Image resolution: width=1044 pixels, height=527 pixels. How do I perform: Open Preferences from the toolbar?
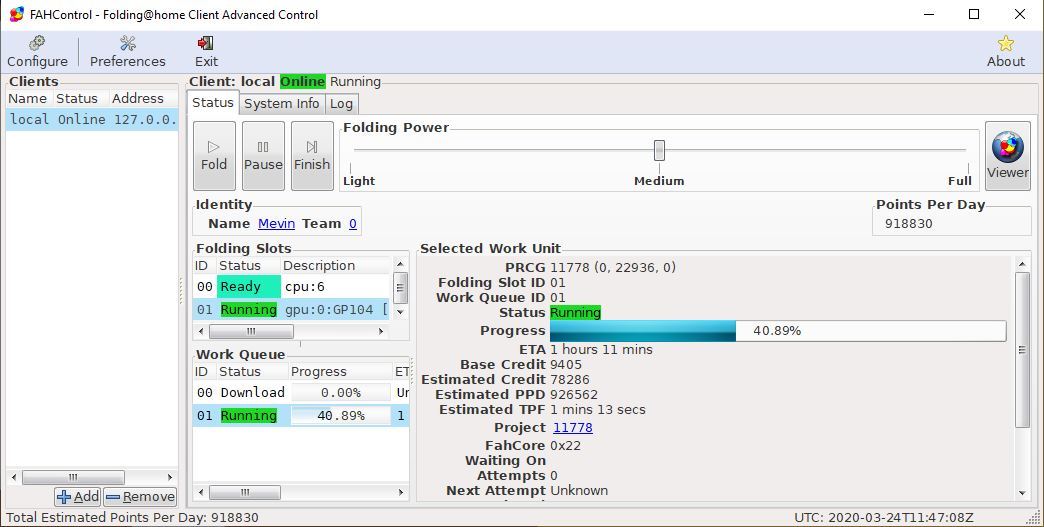point(127,52)
